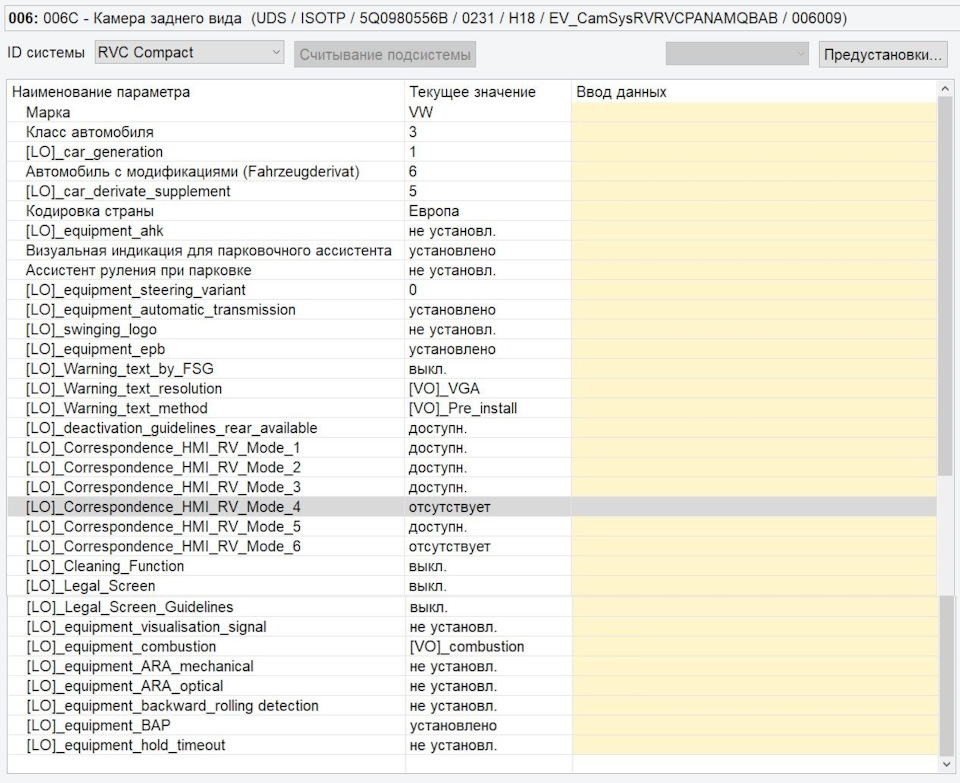Click the current value Европа

tap(433, 211)
